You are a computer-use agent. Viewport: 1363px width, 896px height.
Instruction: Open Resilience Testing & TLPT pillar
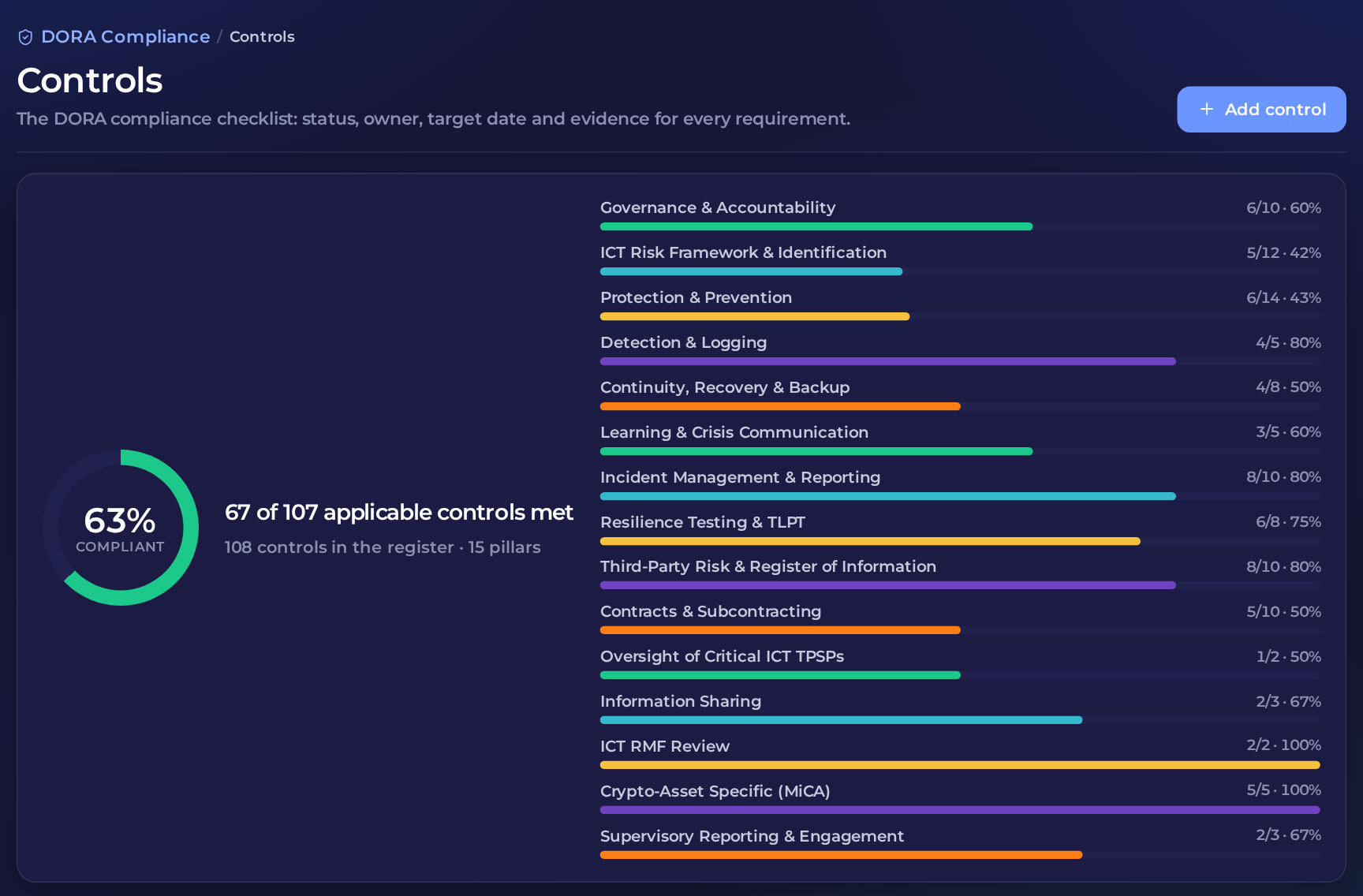[702, 522]
